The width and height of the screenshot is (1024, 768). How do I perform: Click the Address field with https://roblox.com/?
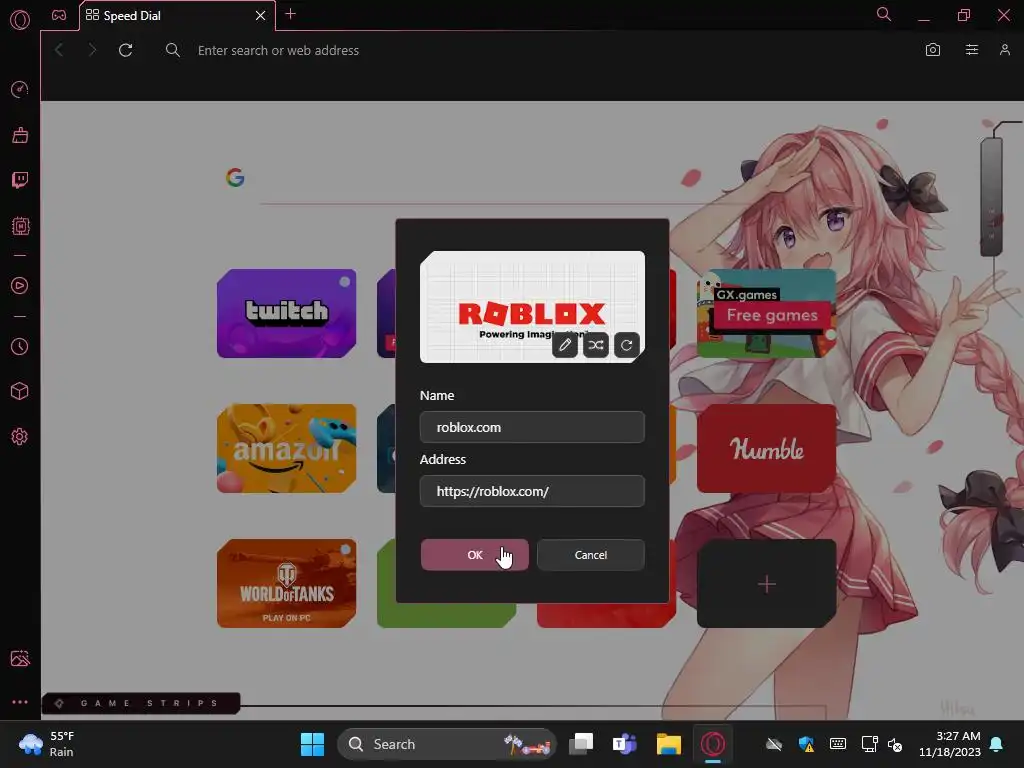tap(532, 491)
